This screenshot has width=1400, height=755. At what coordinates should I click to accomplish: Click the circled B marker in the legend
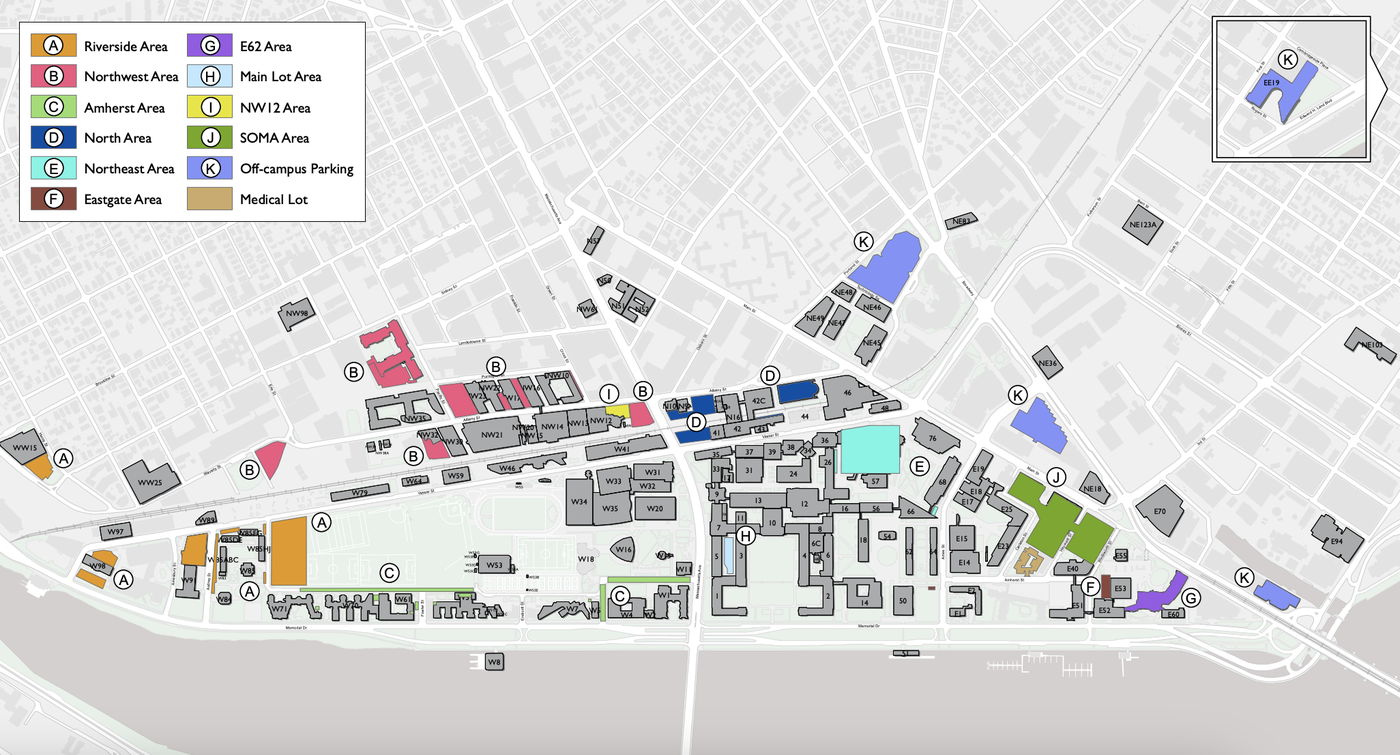tap(55, 76)
